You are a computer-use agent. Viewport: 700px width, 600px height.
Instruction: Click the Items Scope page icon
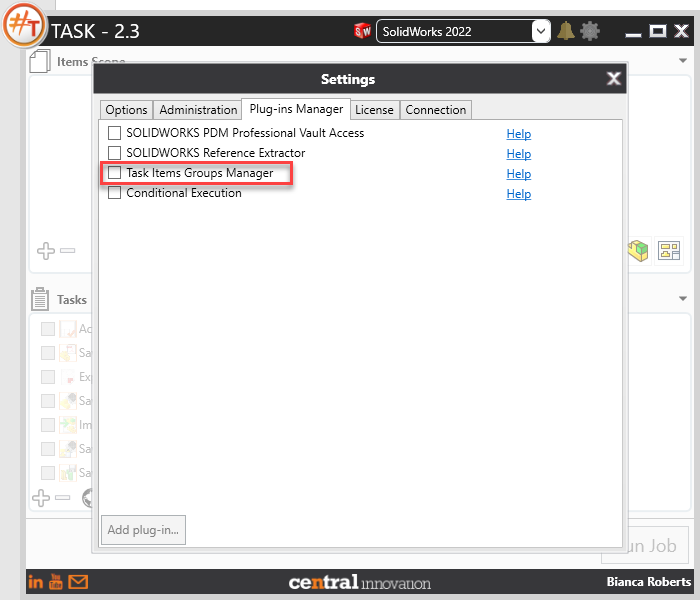point(39,61)
